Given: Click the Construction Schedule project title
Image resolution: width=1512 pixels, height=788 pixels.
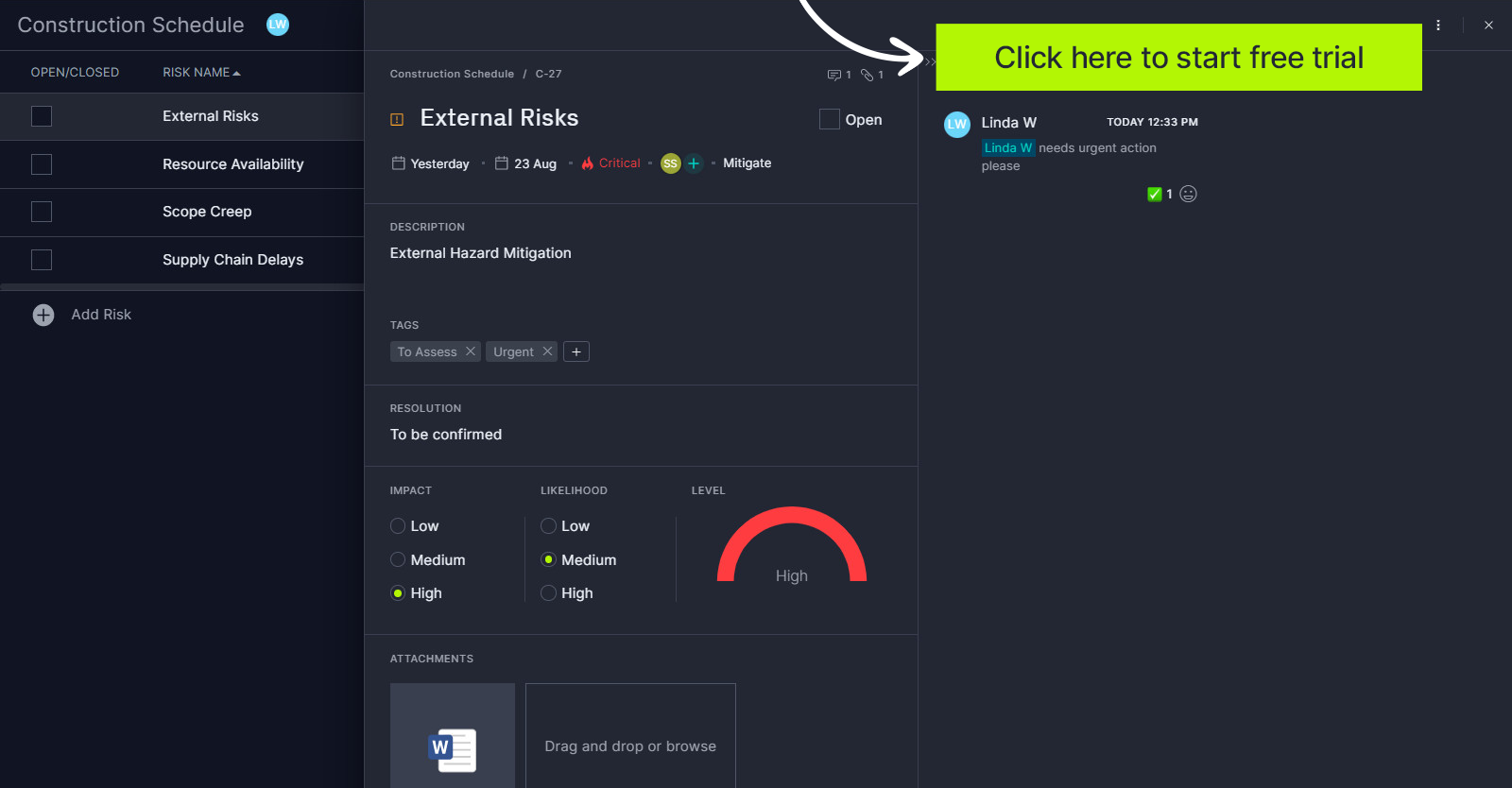Looking at the screenshot, I should (x=131, y=26).
